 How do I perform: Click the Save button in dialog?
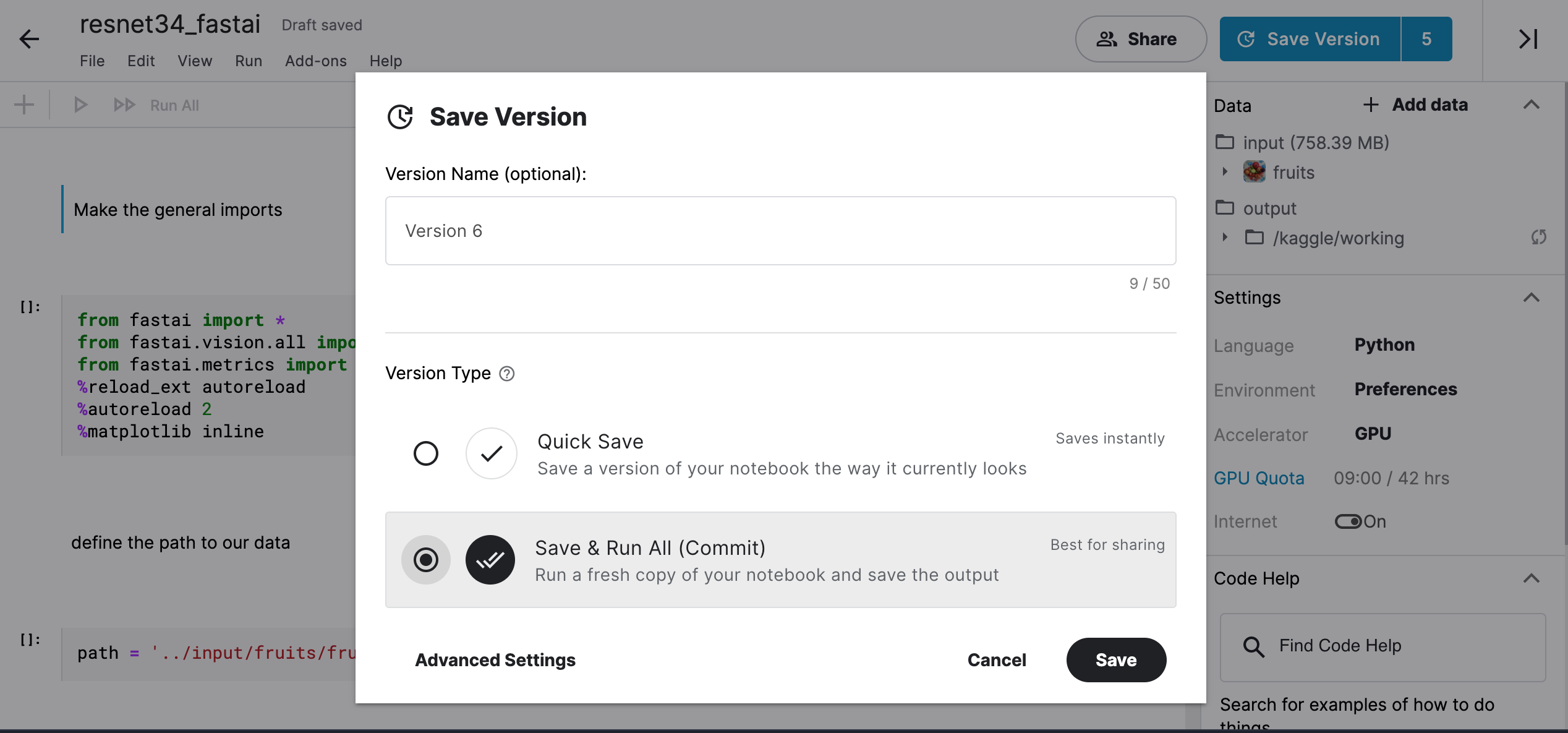(1116, 660)
